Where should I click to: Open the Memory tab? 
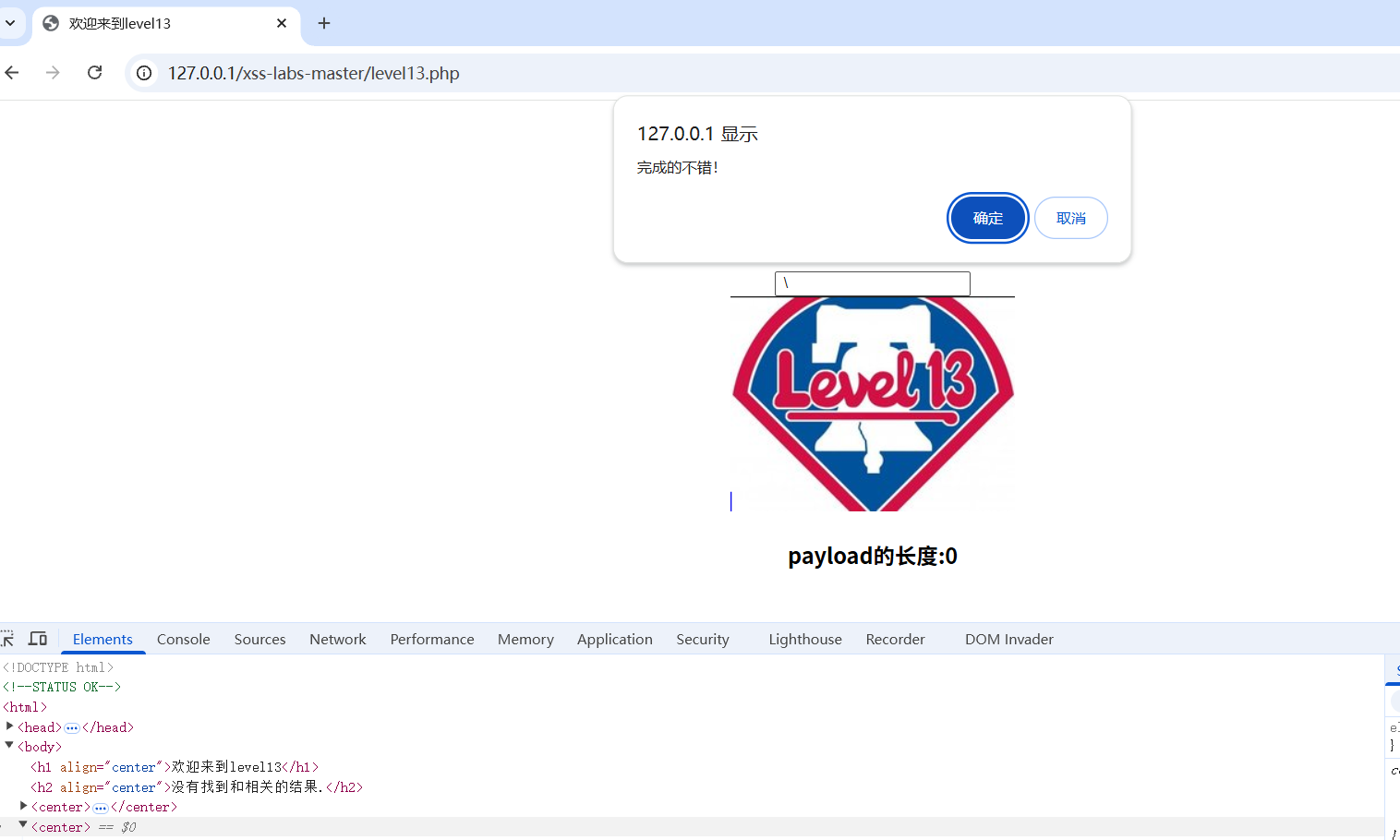[x=525, y=639]
